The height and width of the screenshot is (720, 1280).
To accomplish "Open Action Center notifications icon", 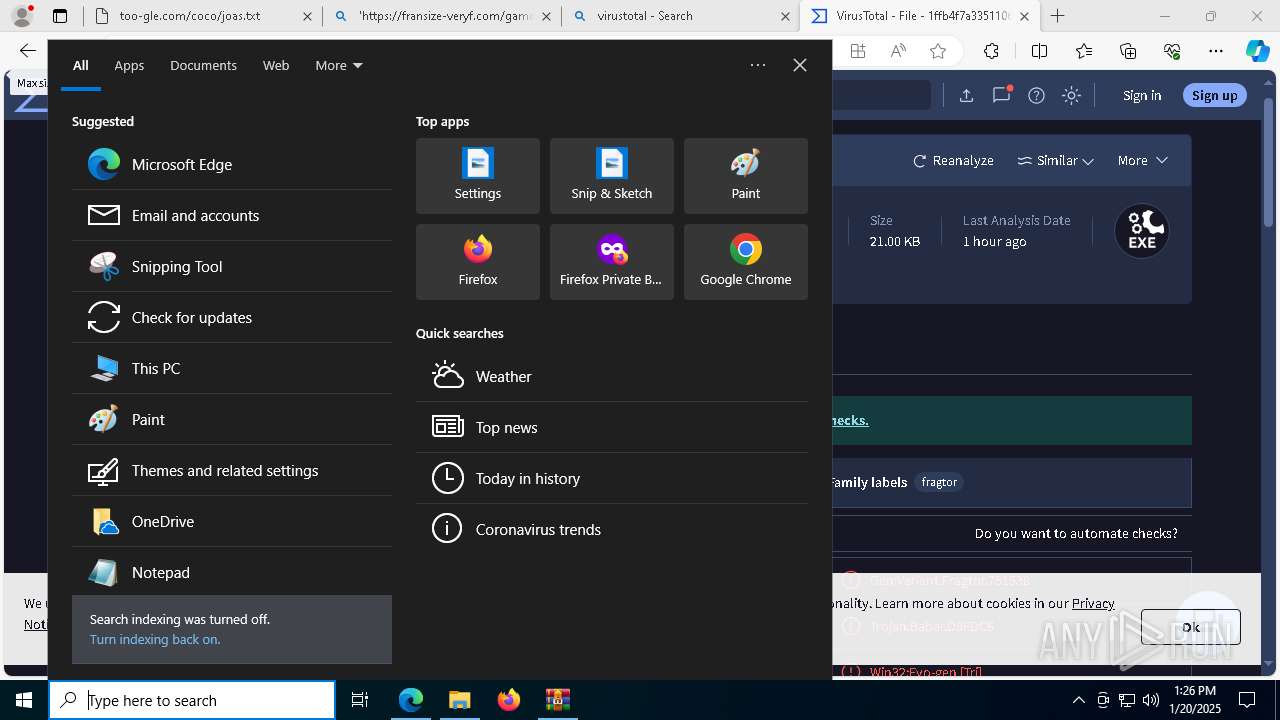I will 1248,700.
